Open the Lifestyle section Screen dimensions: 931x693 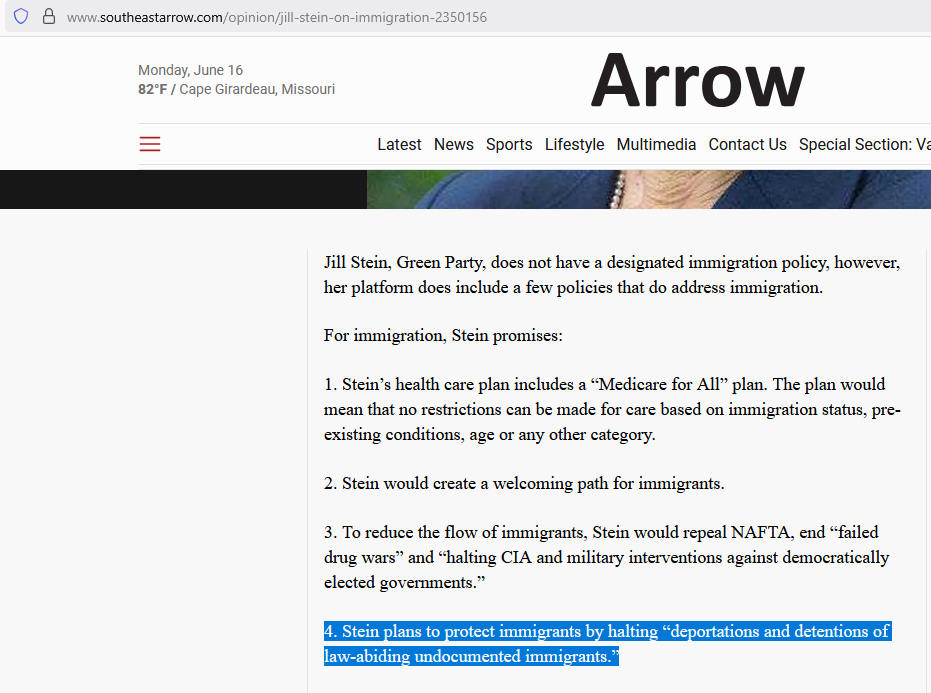point(574,144)
